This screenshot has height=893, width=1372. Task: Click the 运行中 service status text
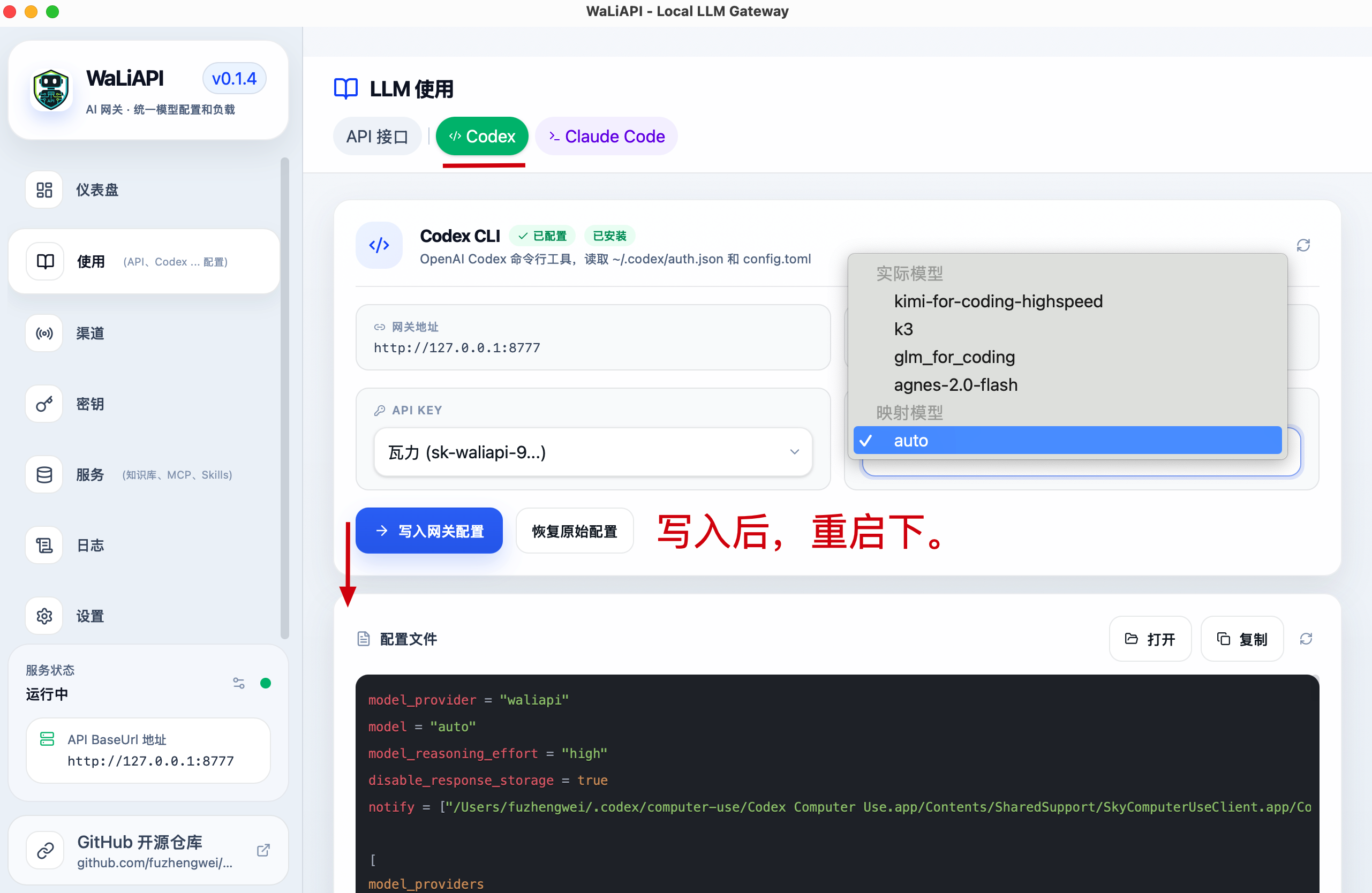[47, 694]
